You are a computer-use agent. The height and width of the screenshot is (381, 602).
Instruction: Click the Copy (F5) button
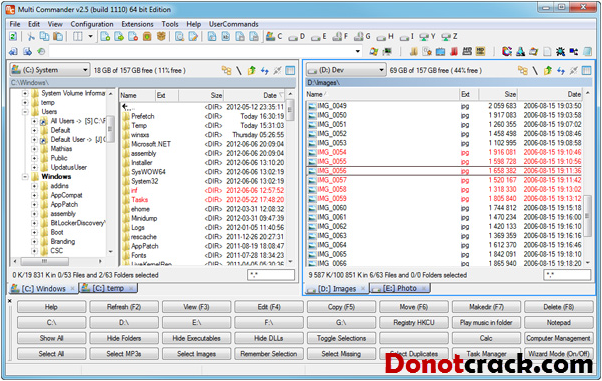pyautogui.click(x=341, y=307)
